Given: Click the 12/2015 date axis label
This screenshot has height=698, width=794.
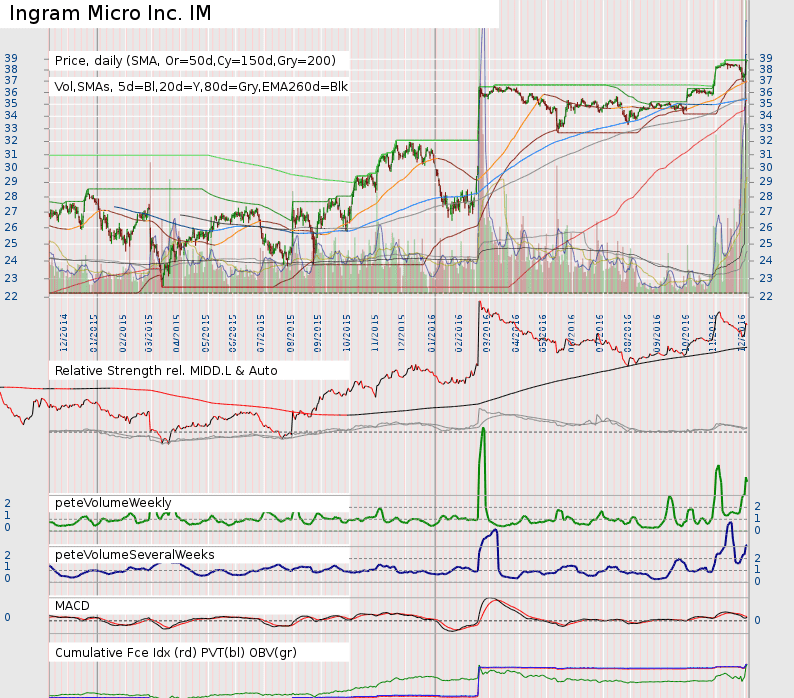Looking at the screenshot, I should (x=402, y=333).
